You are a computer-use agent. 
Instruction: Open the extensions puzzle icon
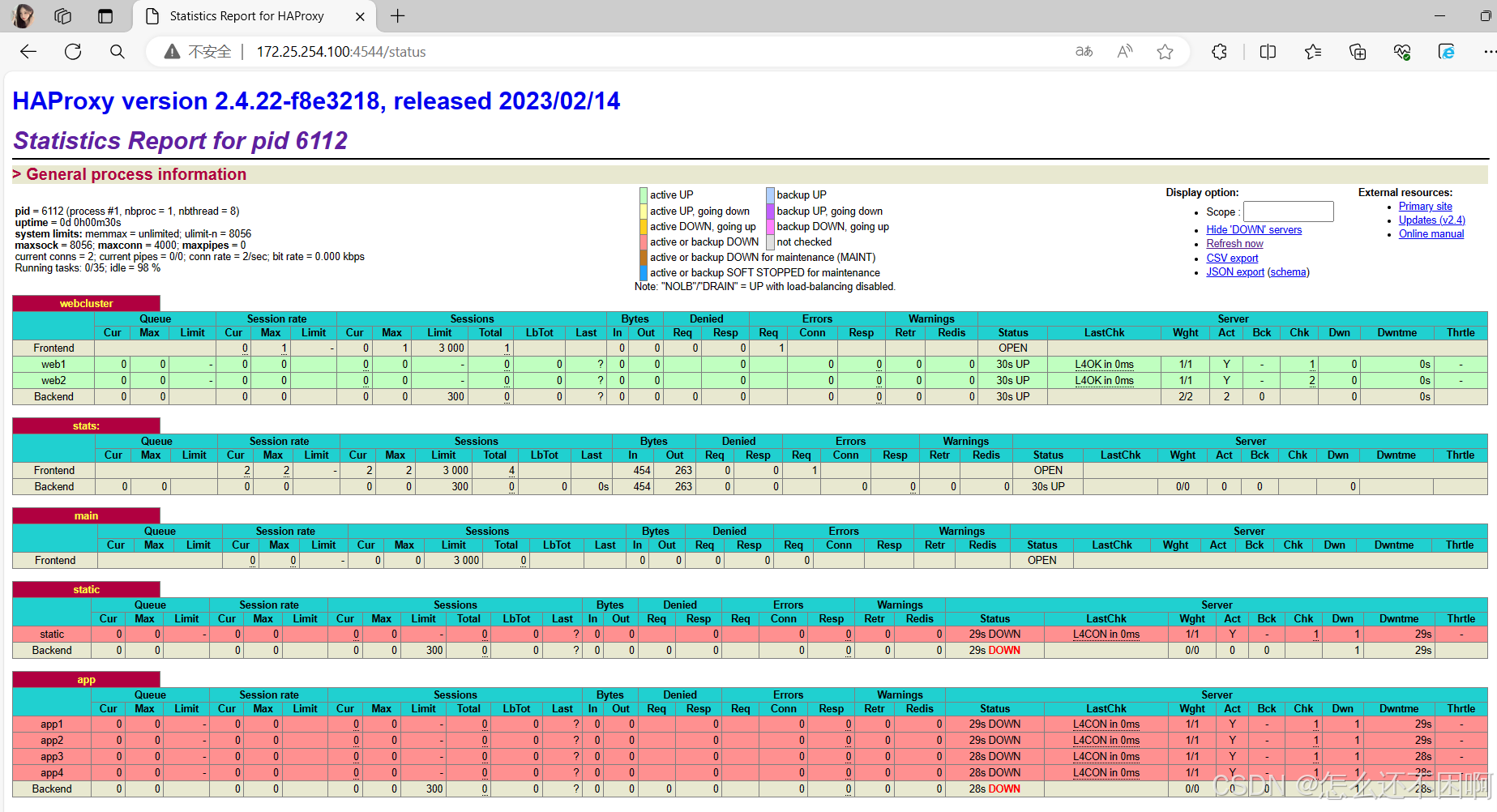point(1220,52)
